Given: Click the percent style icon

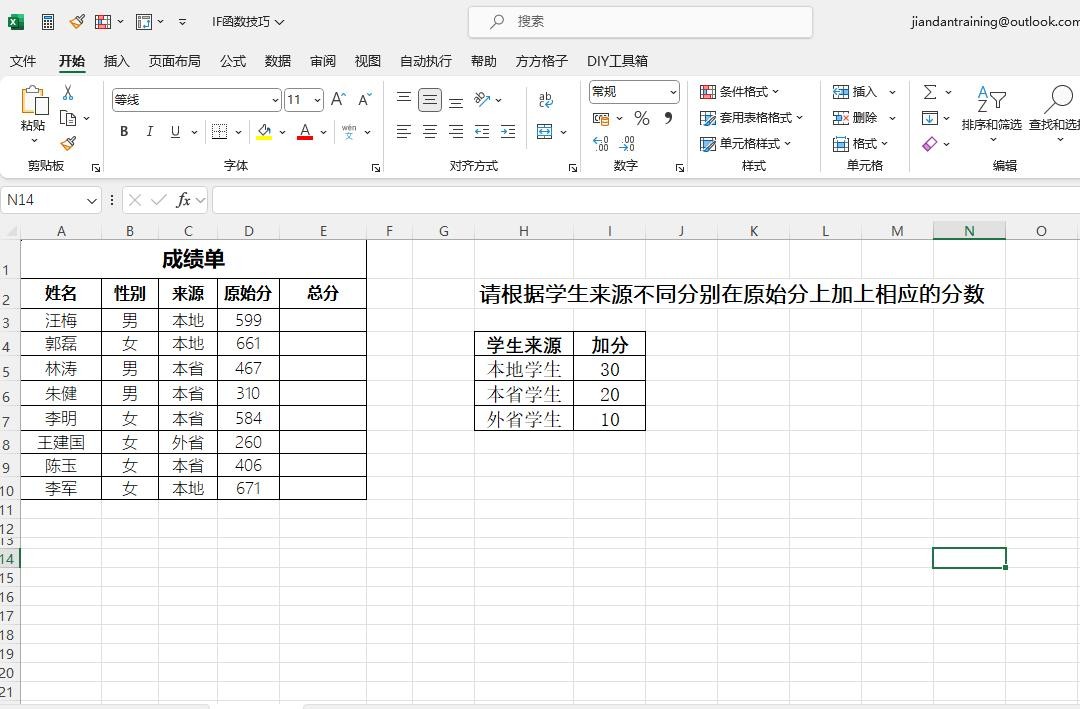Looking at the screenshot, I should tap(641, 118).
